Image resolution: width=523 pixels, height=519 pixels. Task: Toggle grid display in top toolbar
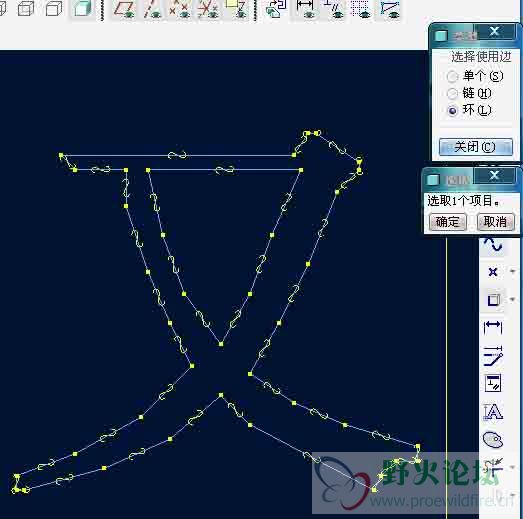pyautogui.click(x=361, y=8)
